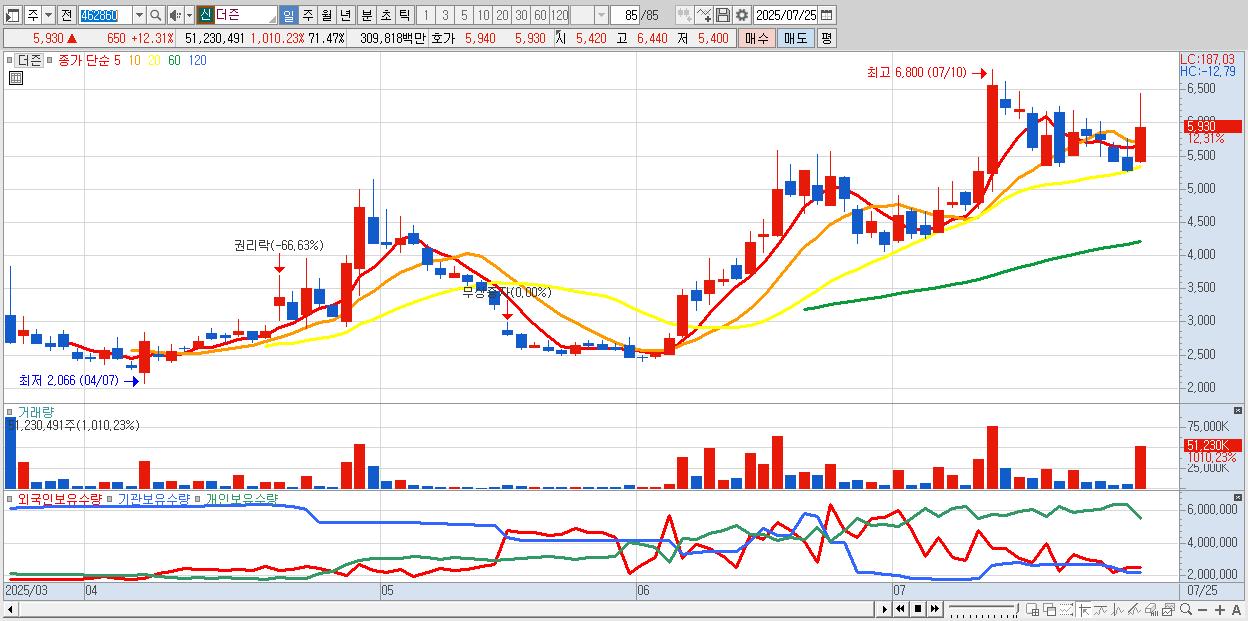Click the chart window overlap icon
1248x621 pixels.
pyautogui.click(x=1050, y=609)
